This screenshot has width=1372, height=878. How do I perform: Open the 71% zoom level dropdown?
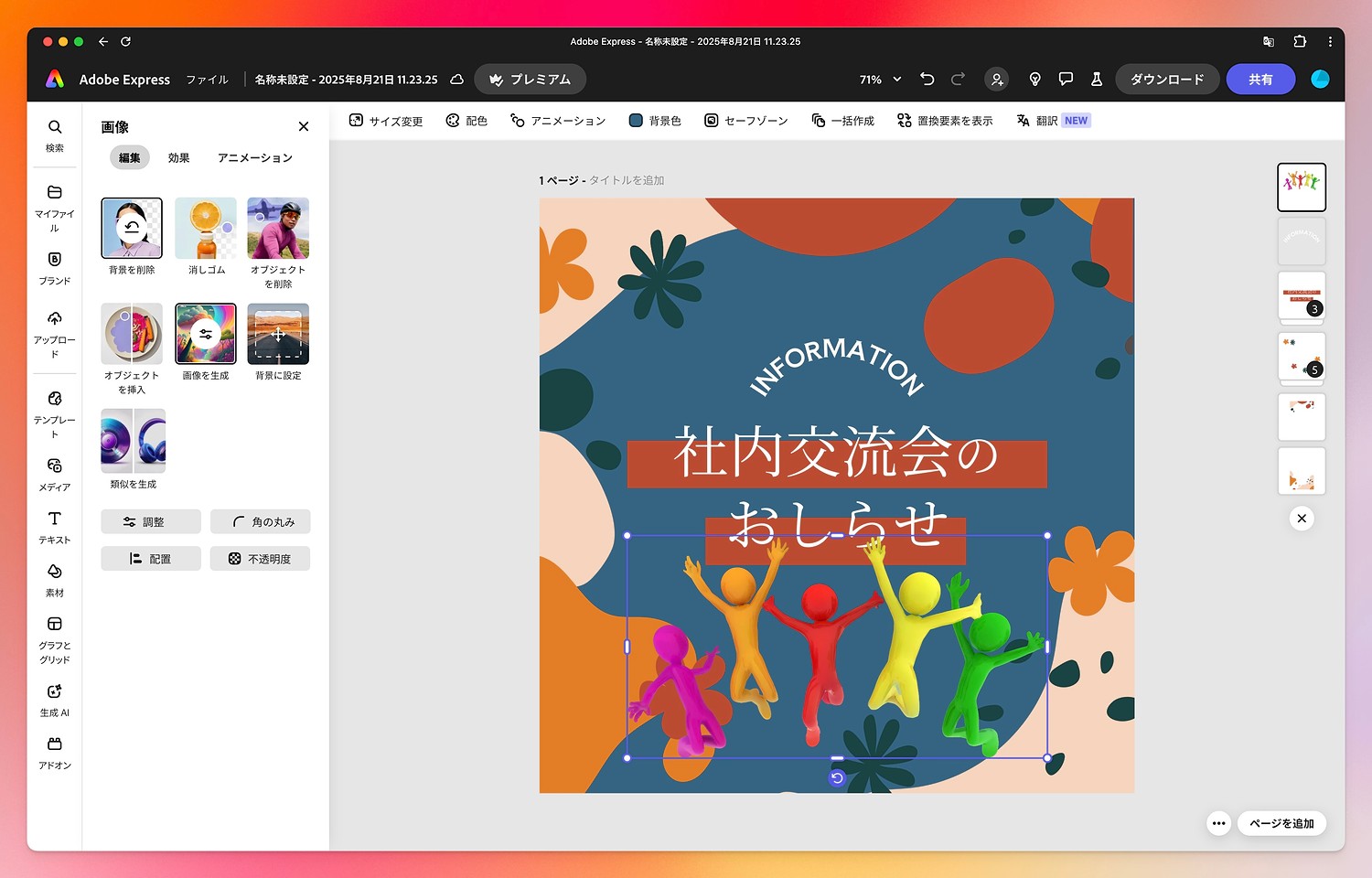coord(876,80)
